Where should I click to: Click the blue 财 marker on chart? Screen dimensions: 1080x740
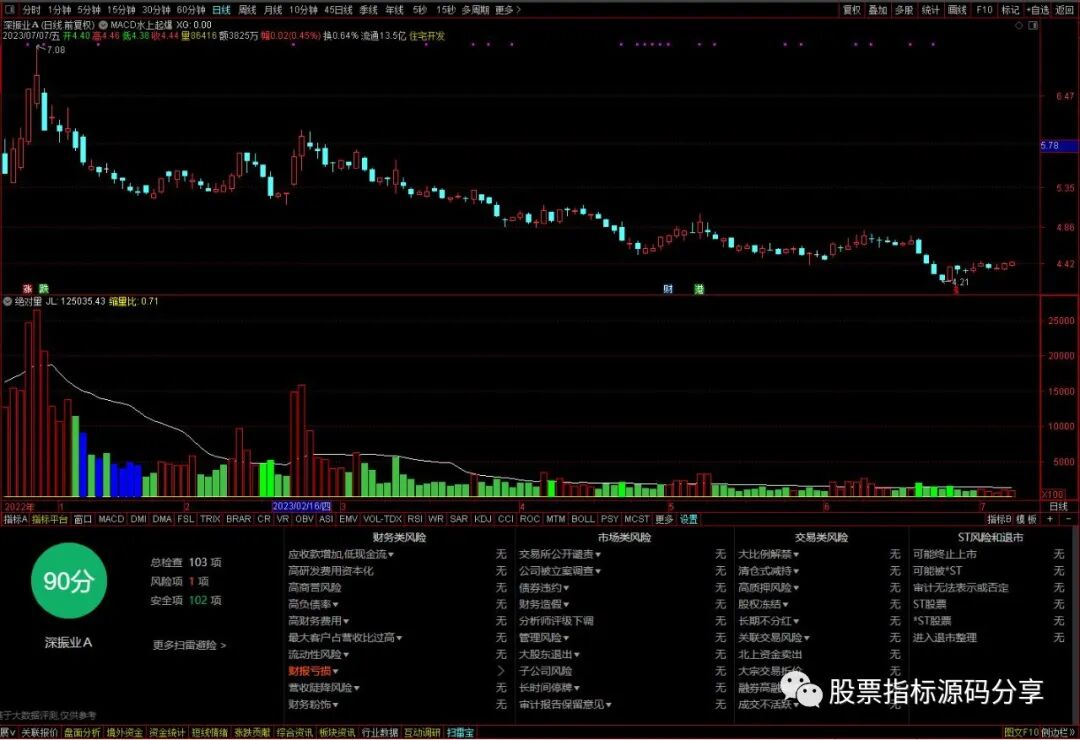pos(667,289)
